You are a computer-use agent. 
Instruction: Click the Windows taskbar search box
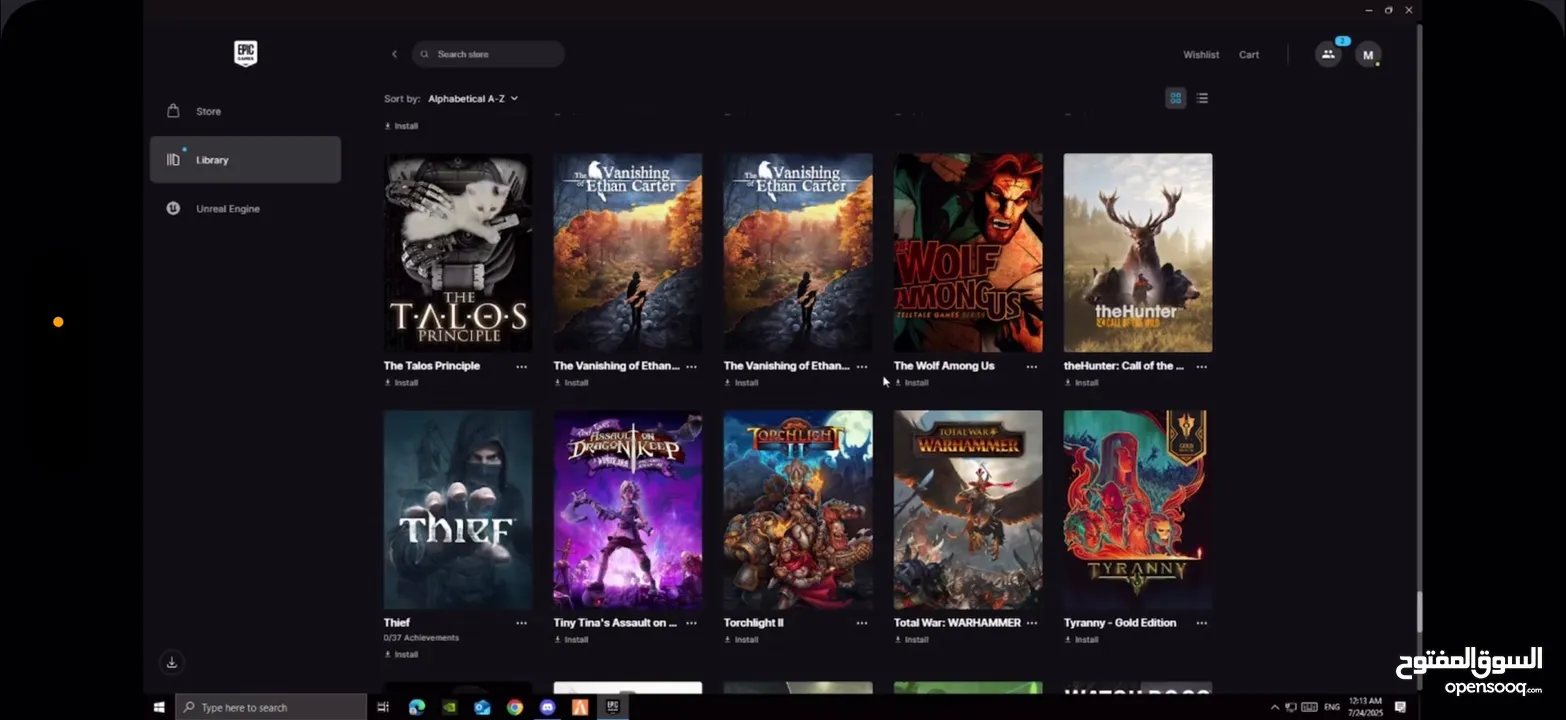(271, 707)
